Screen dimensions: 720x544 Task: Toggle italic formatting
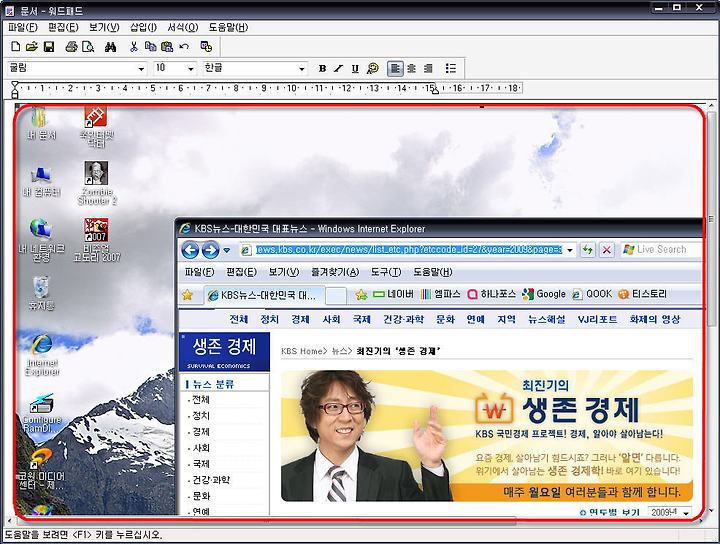tap(338, 68)
